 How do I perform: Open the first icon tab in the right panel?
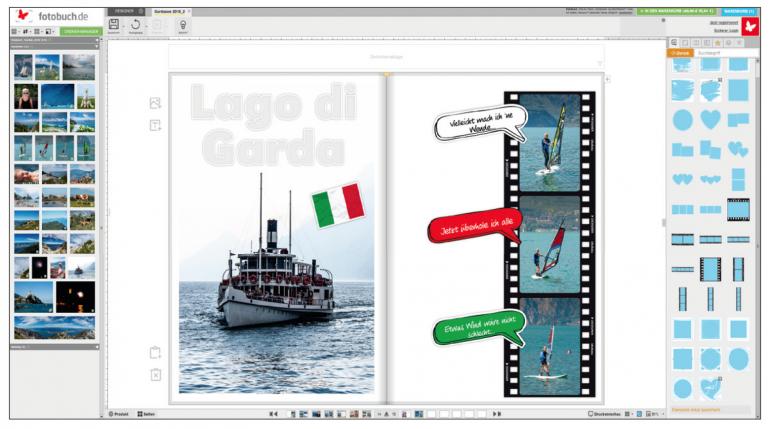(x=674, y=43)
